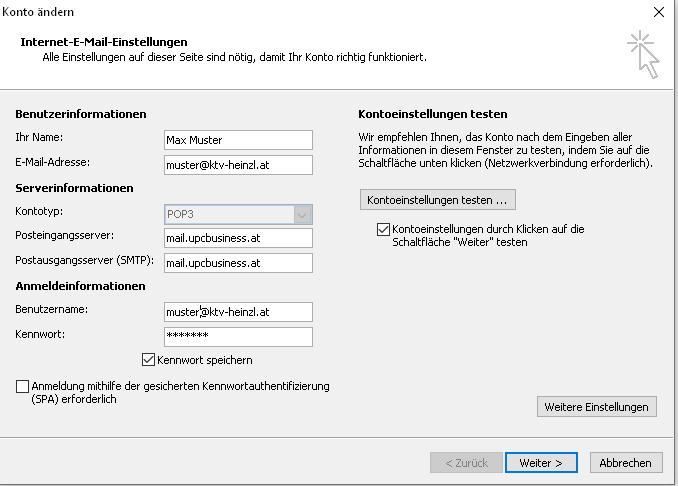Close the Konto ändern dialog
This screenshot has width=678, height=486.
[659, 12]
